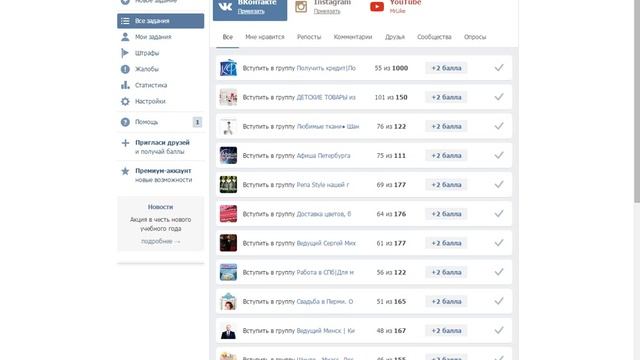Click +2 балла for Pena Style

(x=447, y=185)
